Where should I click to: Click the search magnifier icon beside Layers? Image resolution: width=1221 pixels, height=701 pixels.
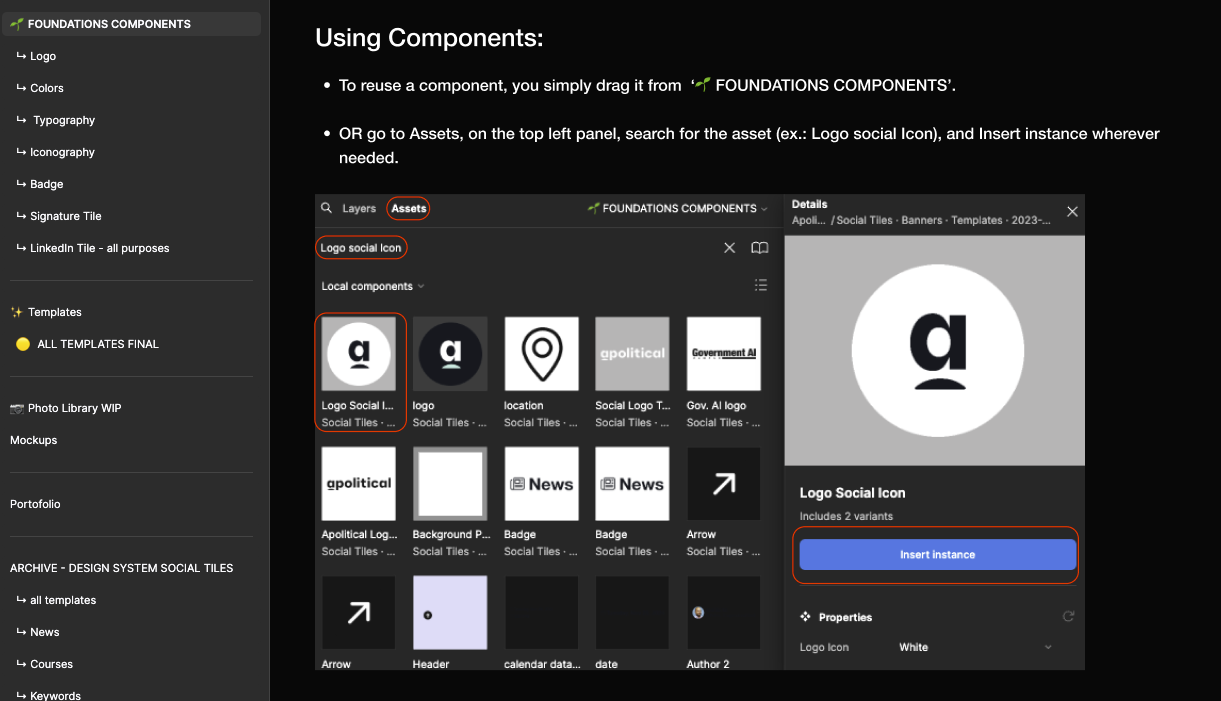tap(326, 208)
